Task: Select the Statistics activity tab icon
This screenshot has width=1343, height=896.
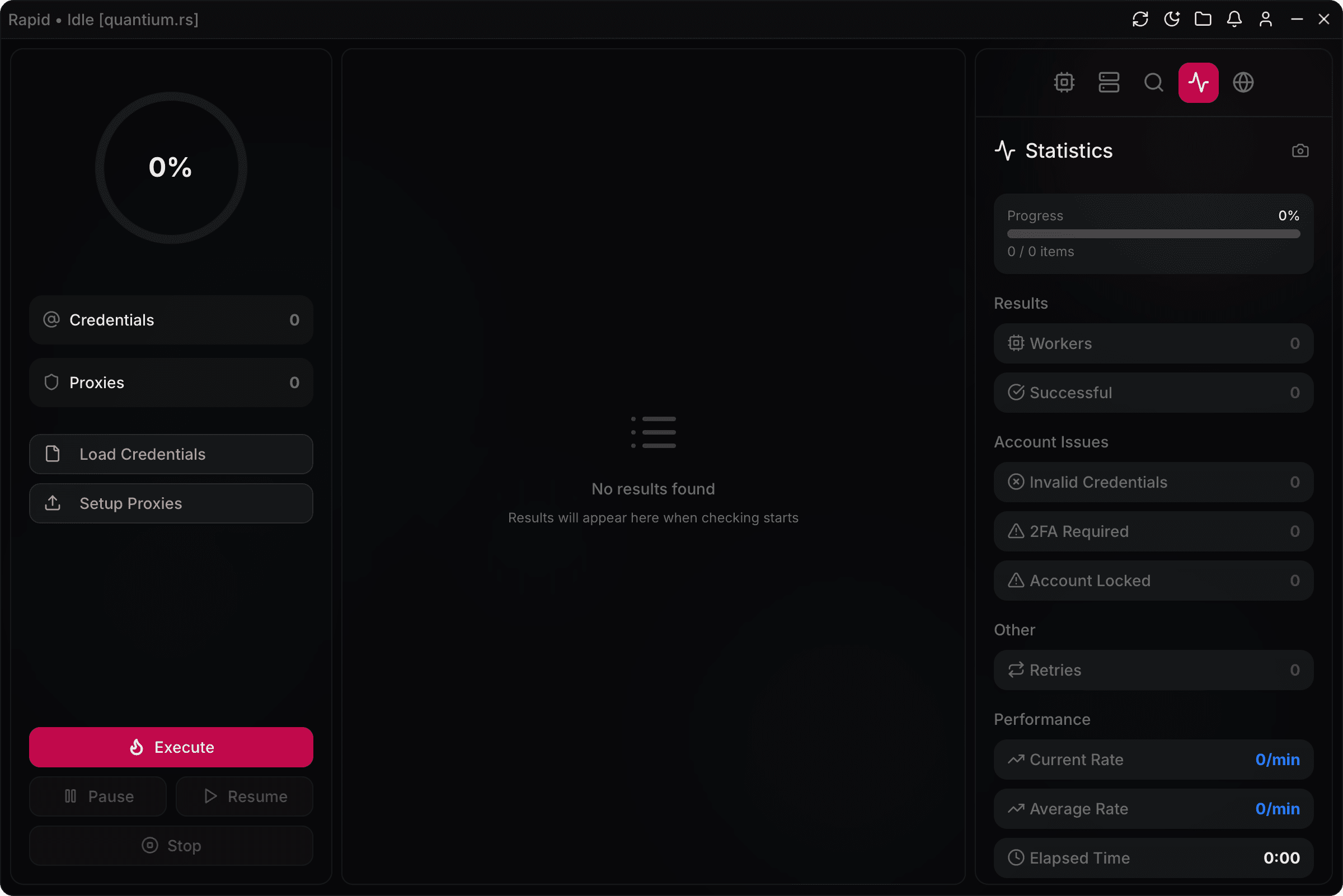Action: [x=1198, y=82]
